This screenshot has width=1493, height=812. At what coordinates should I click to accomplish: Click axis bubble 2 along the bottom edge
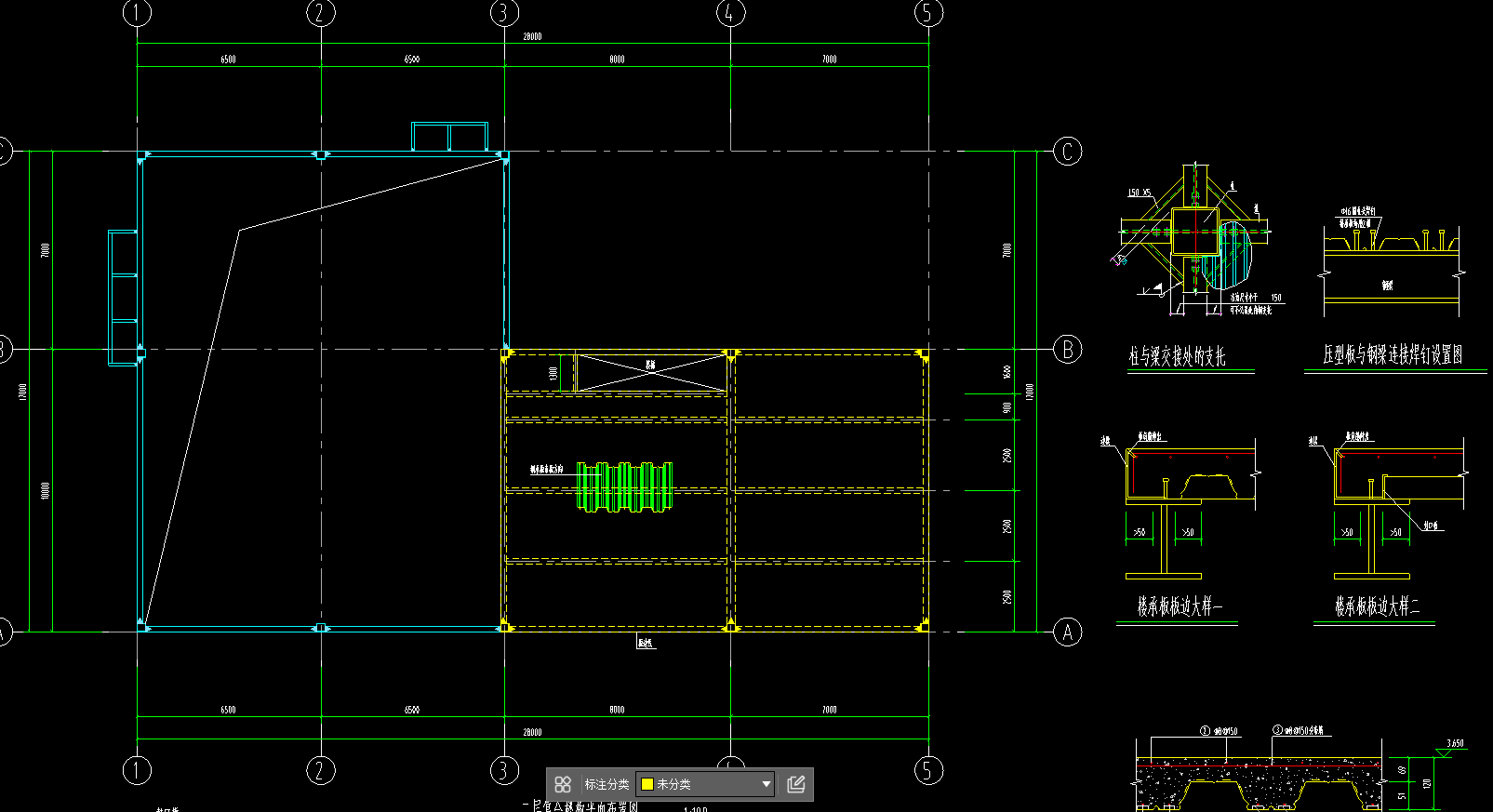tap(321, 770)
